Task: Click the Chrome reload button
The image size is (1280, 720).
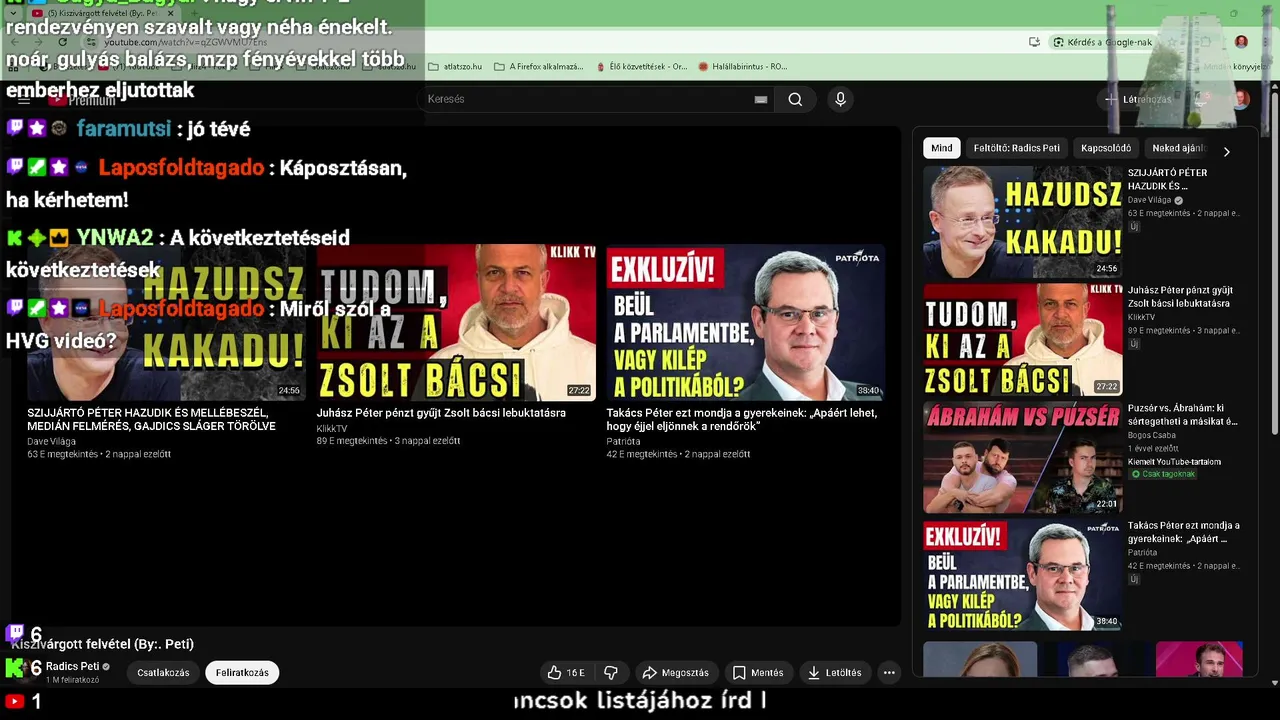Action: [62, 42]
